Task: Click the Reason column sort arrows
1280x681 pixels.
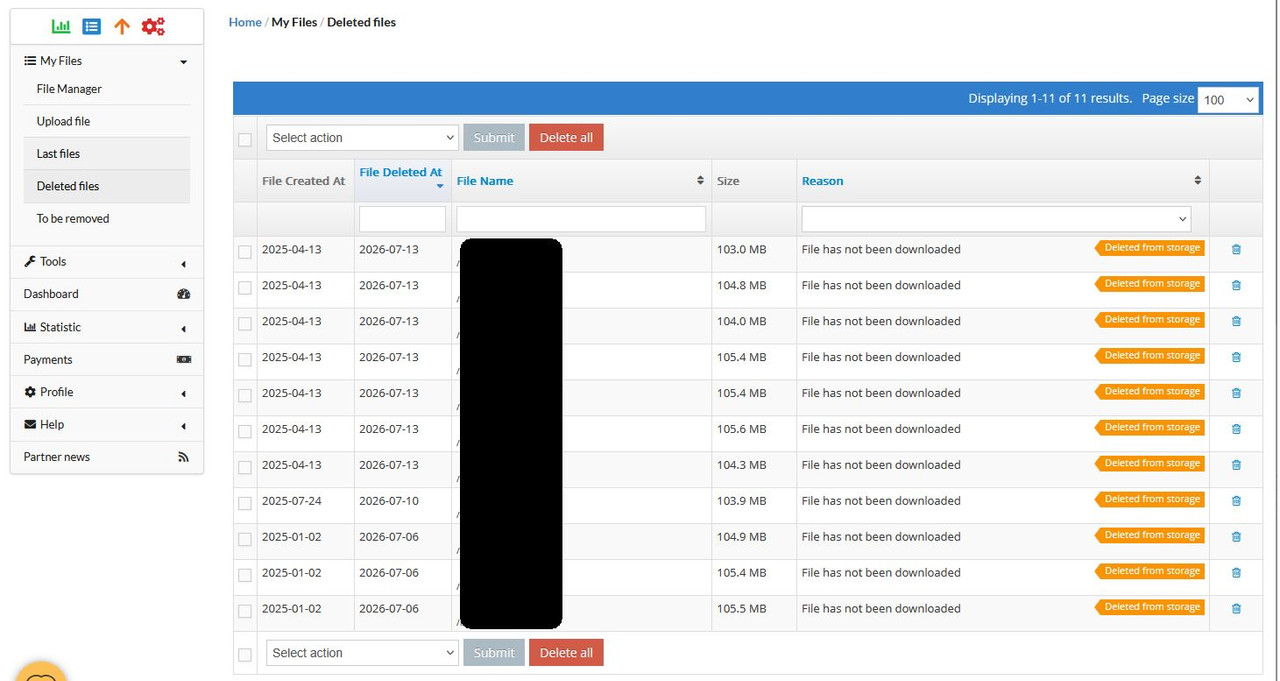Action: (x=1198, y=181)
